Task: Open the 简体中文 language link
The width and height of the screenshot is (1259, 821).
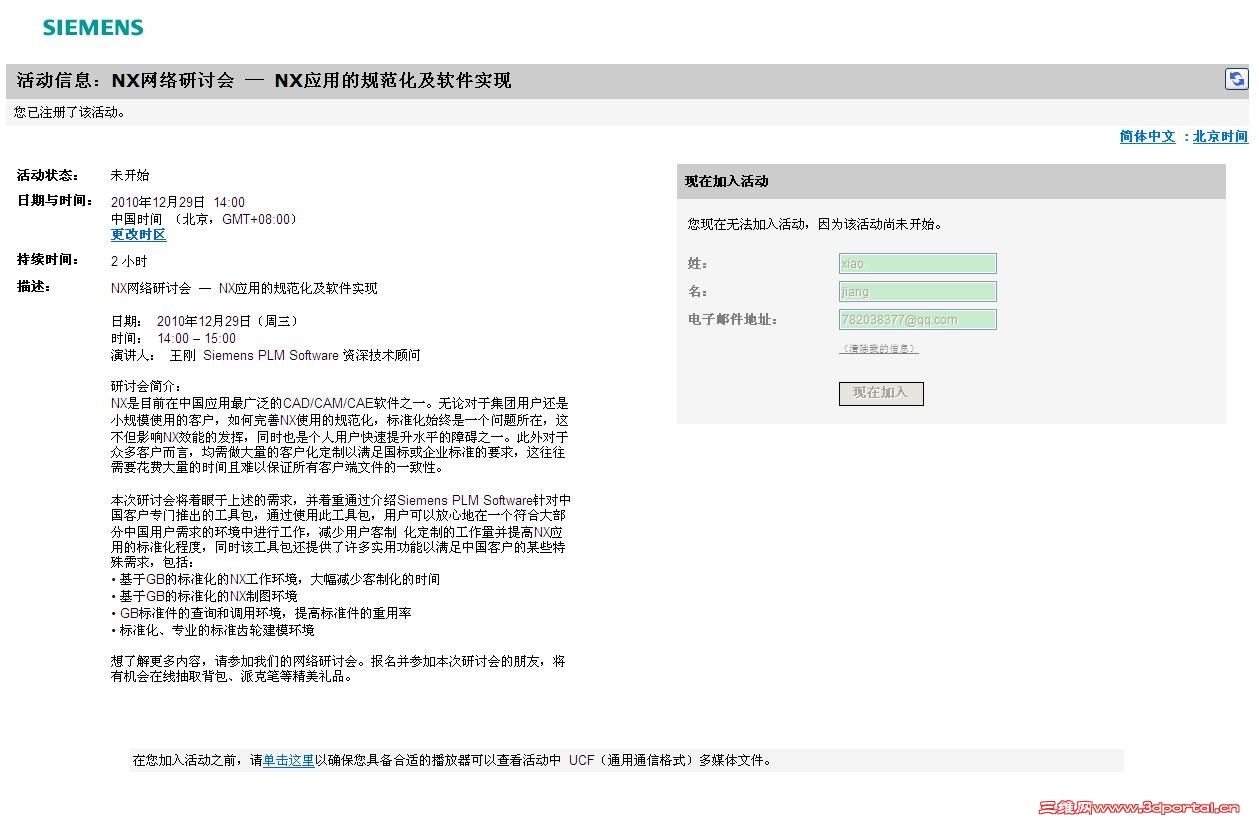Action: pyautogui.click(x=1147, y=137)
